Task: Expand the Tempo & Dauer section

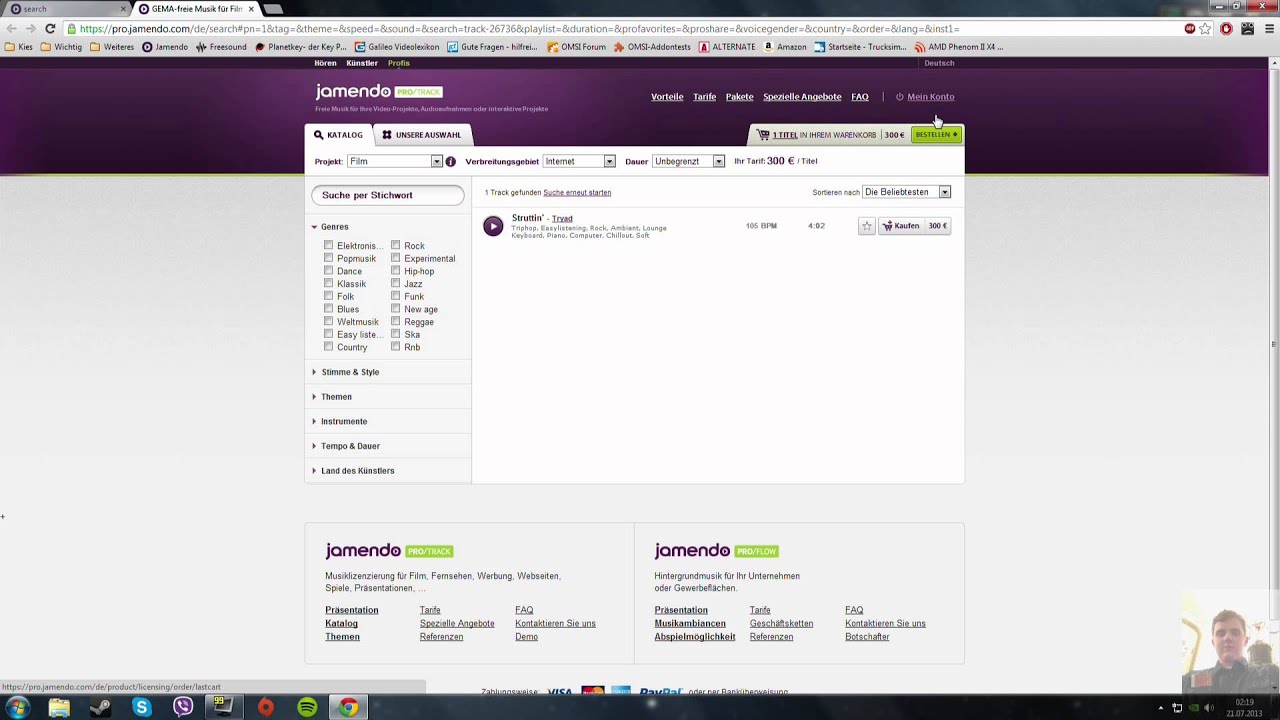Action: 346,446
